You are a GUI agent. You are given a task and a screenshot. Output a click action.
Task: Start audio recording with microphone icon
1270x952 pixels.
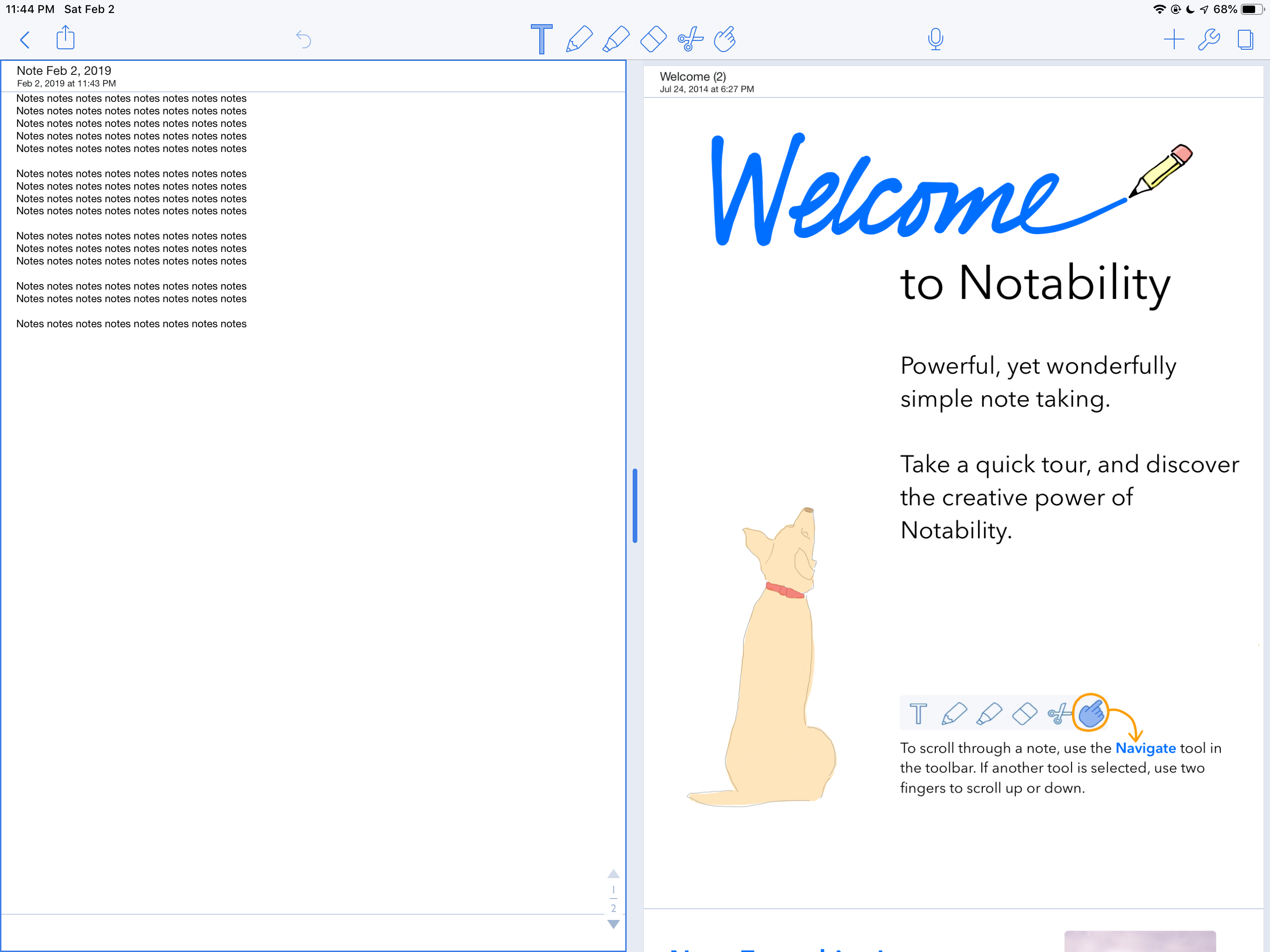[935, 39]
